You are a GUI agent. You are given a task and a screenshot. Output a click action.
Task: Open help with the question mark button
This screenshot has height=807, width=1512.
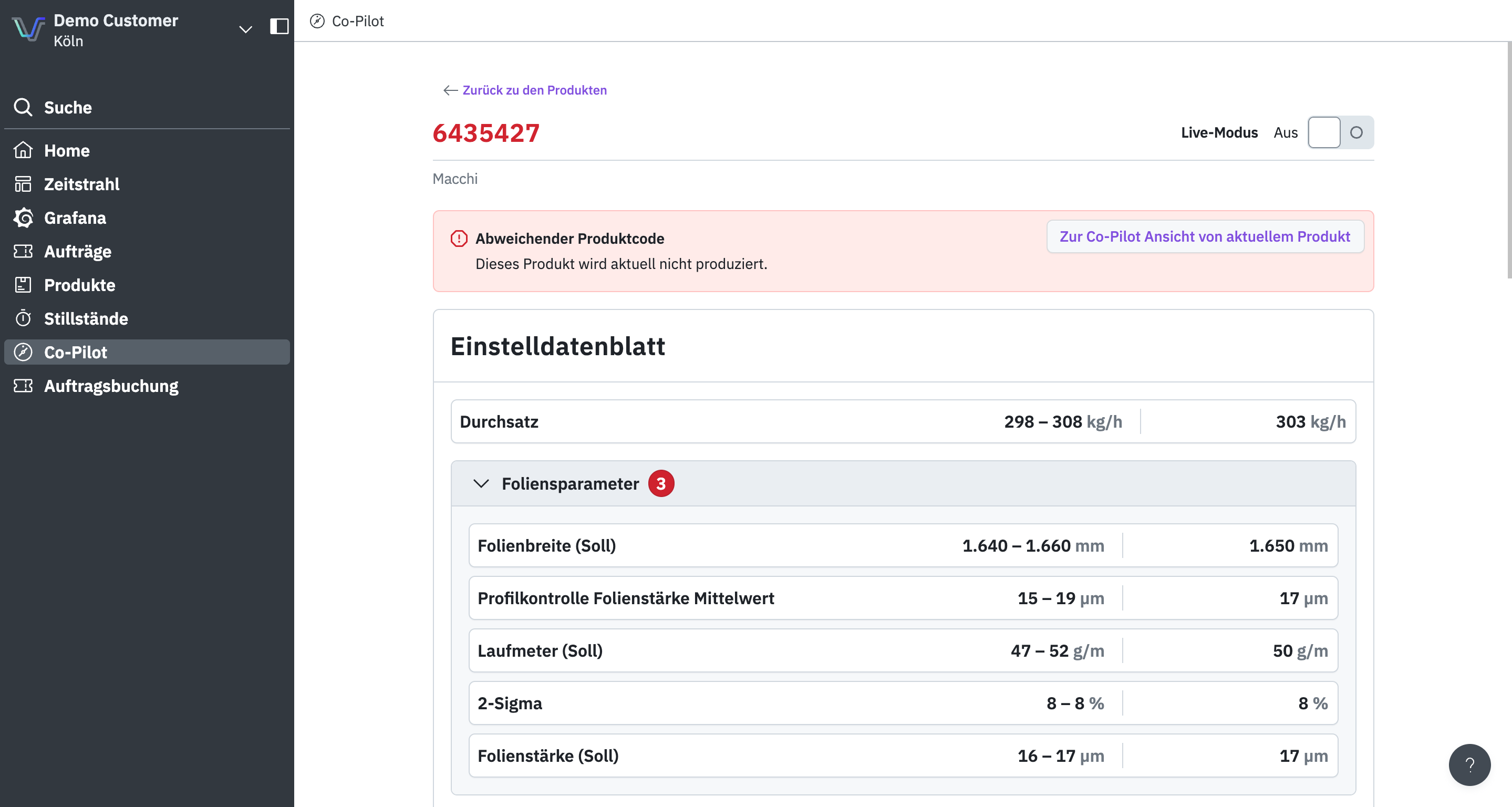coord(1469,765)
